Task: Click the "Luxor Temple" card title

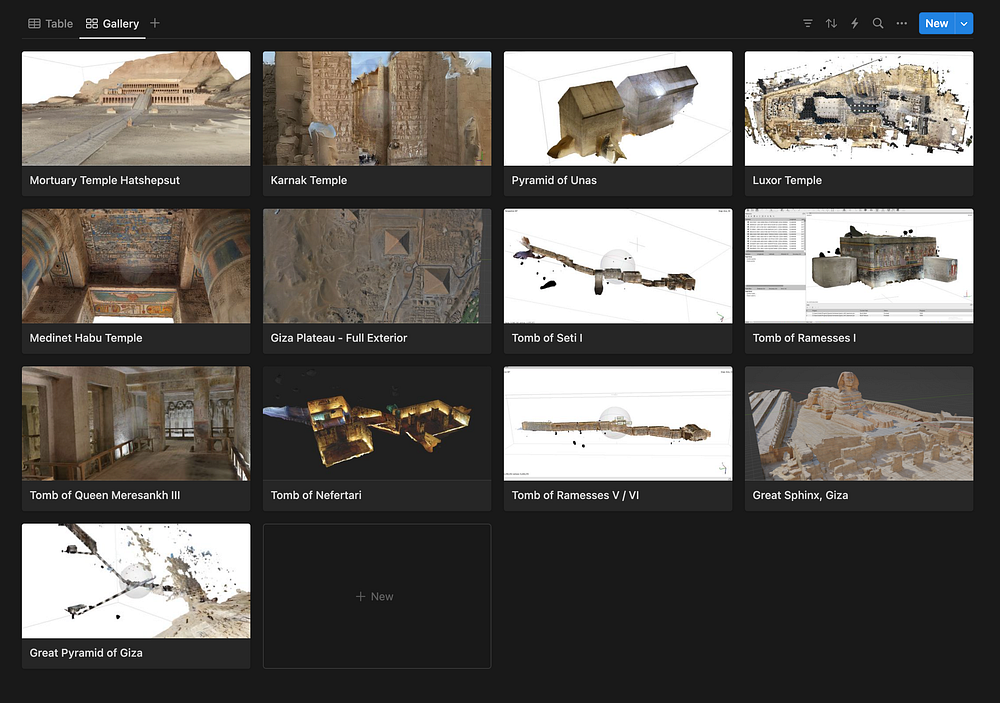Action: (787, 181)
